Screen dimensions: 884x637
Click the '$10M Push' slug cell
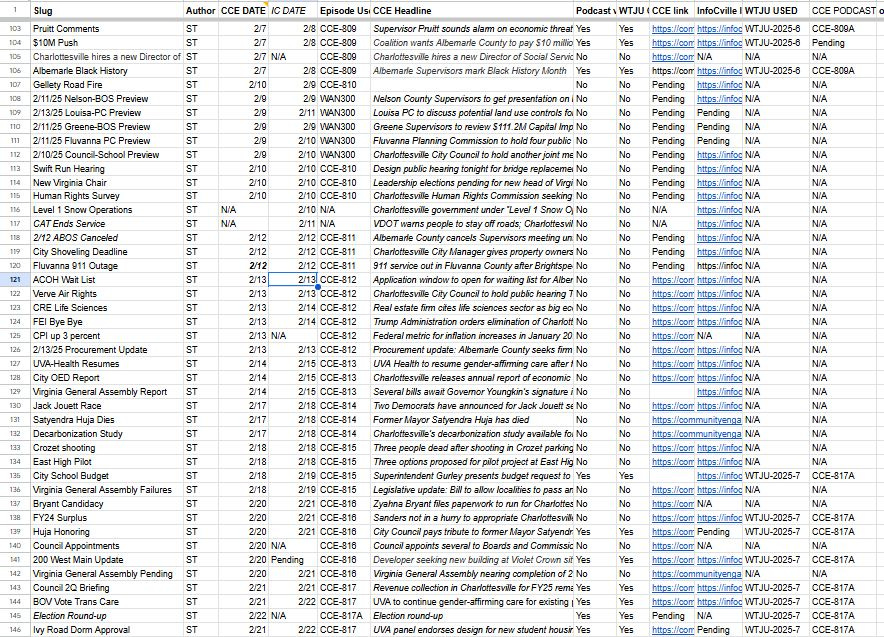(x=107, y=43)
